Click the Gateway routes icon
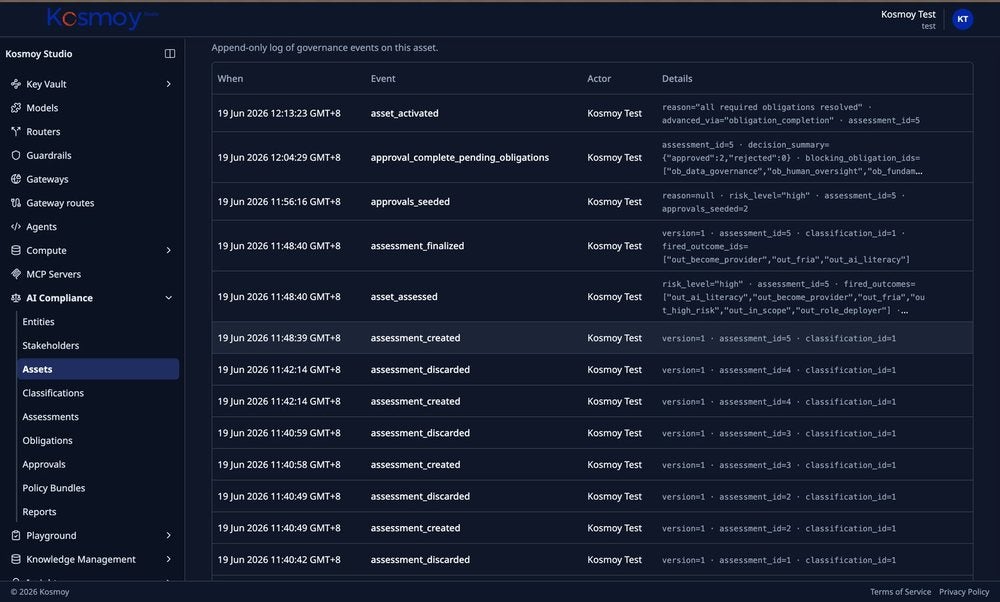 tap(16, 203)
